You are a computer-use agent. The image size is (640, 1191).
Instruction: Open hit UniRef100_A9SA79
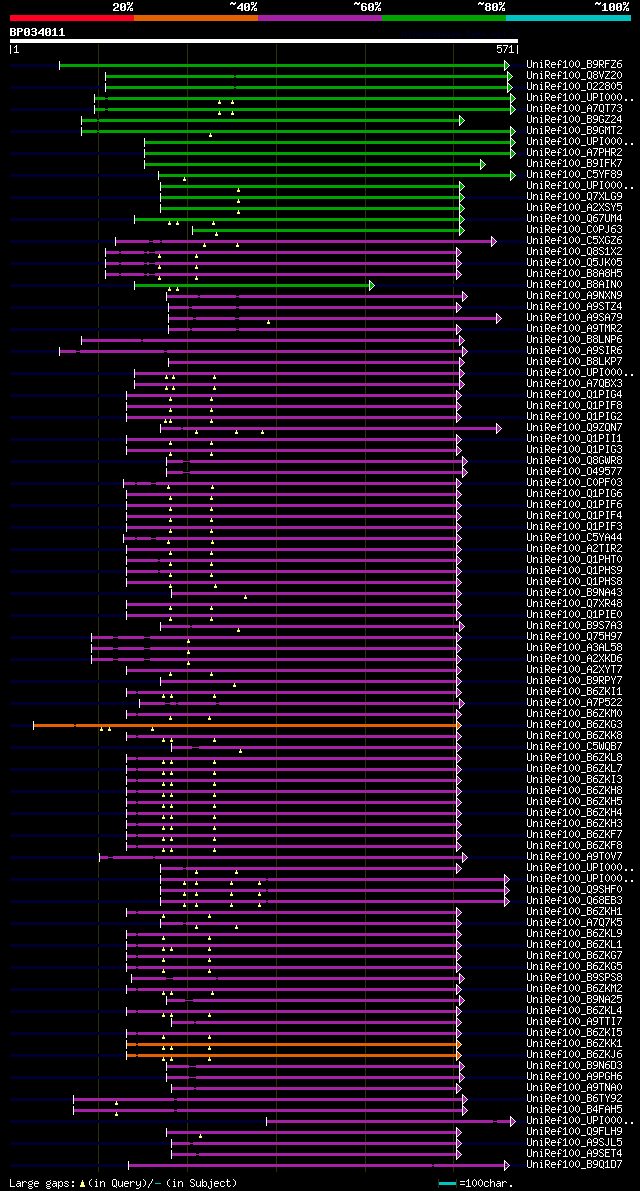click(x=574, y=318)
